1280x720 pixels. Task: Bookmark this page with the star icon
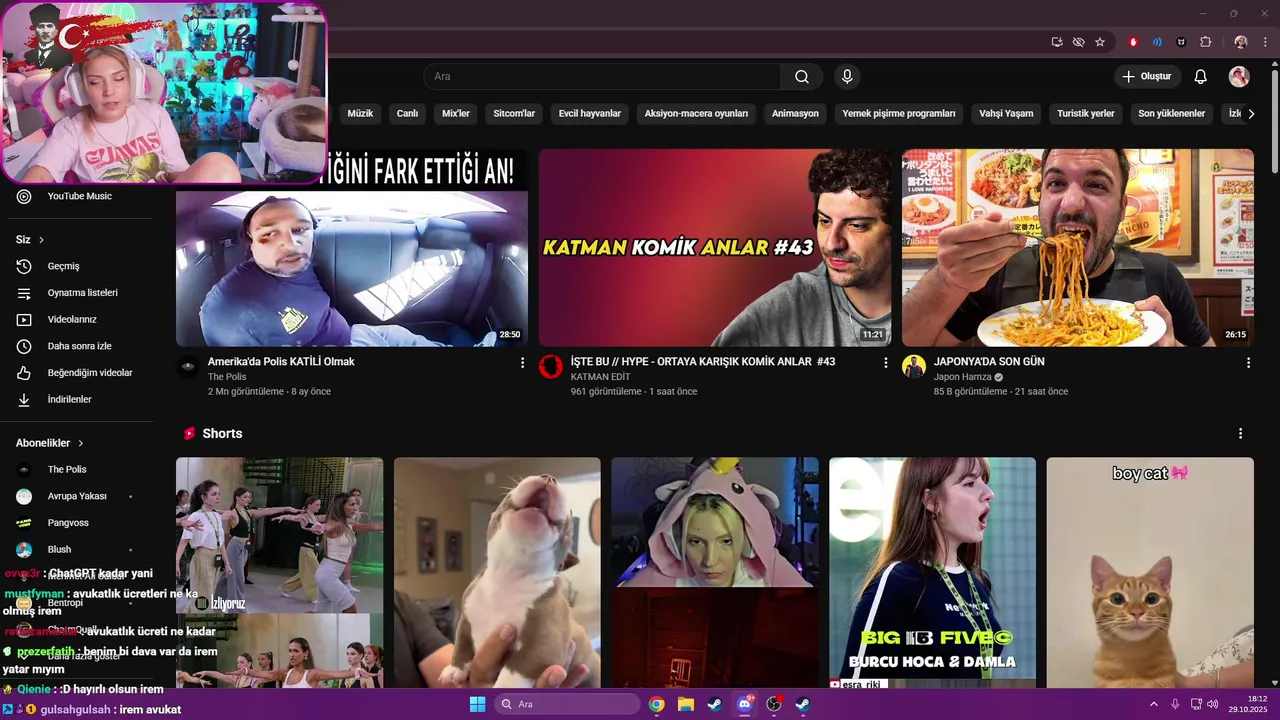coord(1100,42)
